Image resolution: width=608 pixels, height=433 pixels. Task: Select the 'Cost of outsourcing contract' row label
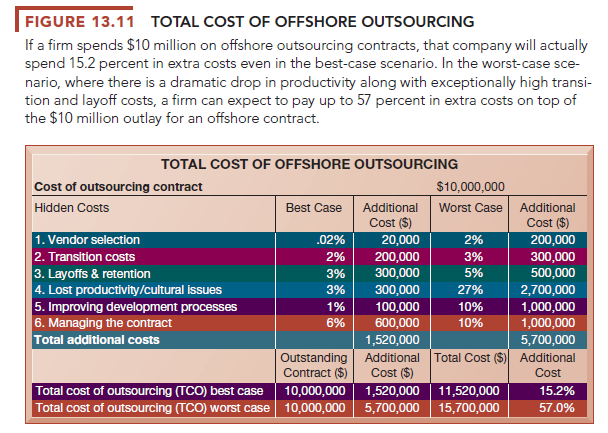click(119, 186)
